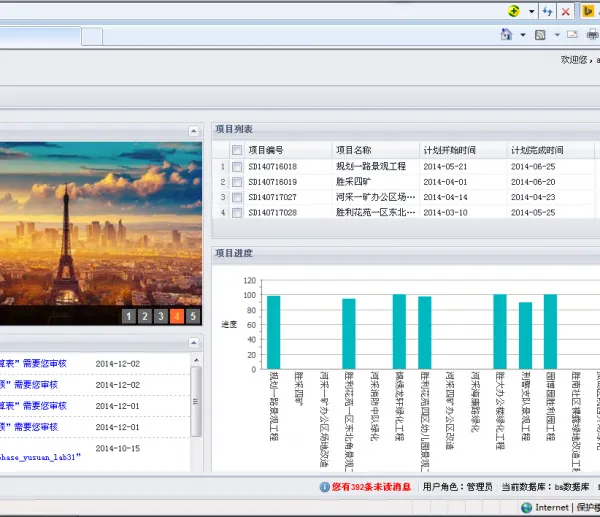
Task: Click the Bing search icon
Action: click(587, 11)
